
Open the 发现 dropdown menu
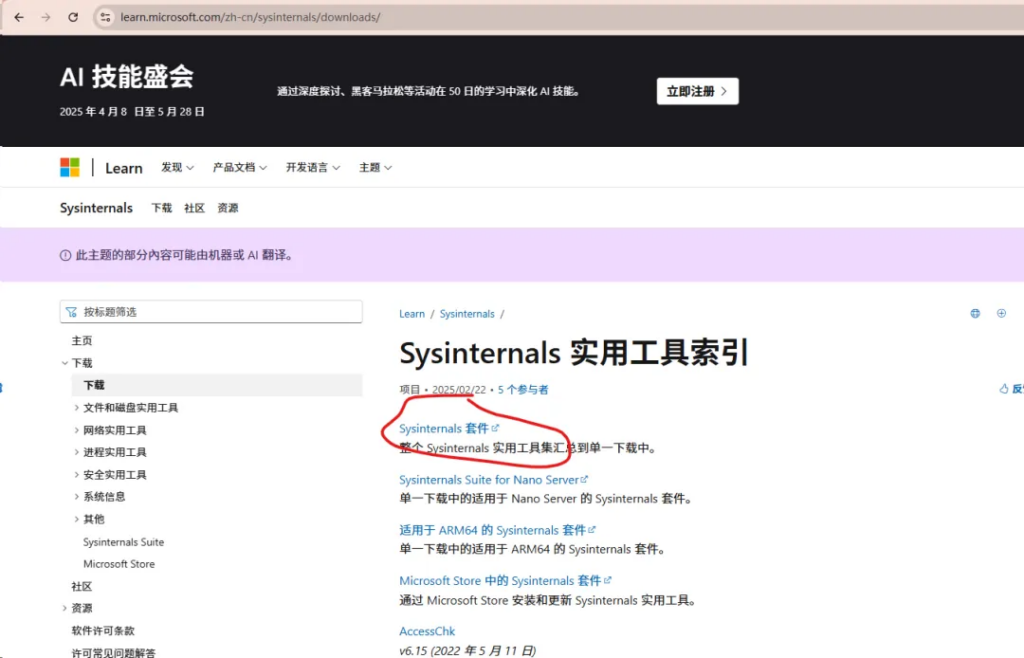178,168
